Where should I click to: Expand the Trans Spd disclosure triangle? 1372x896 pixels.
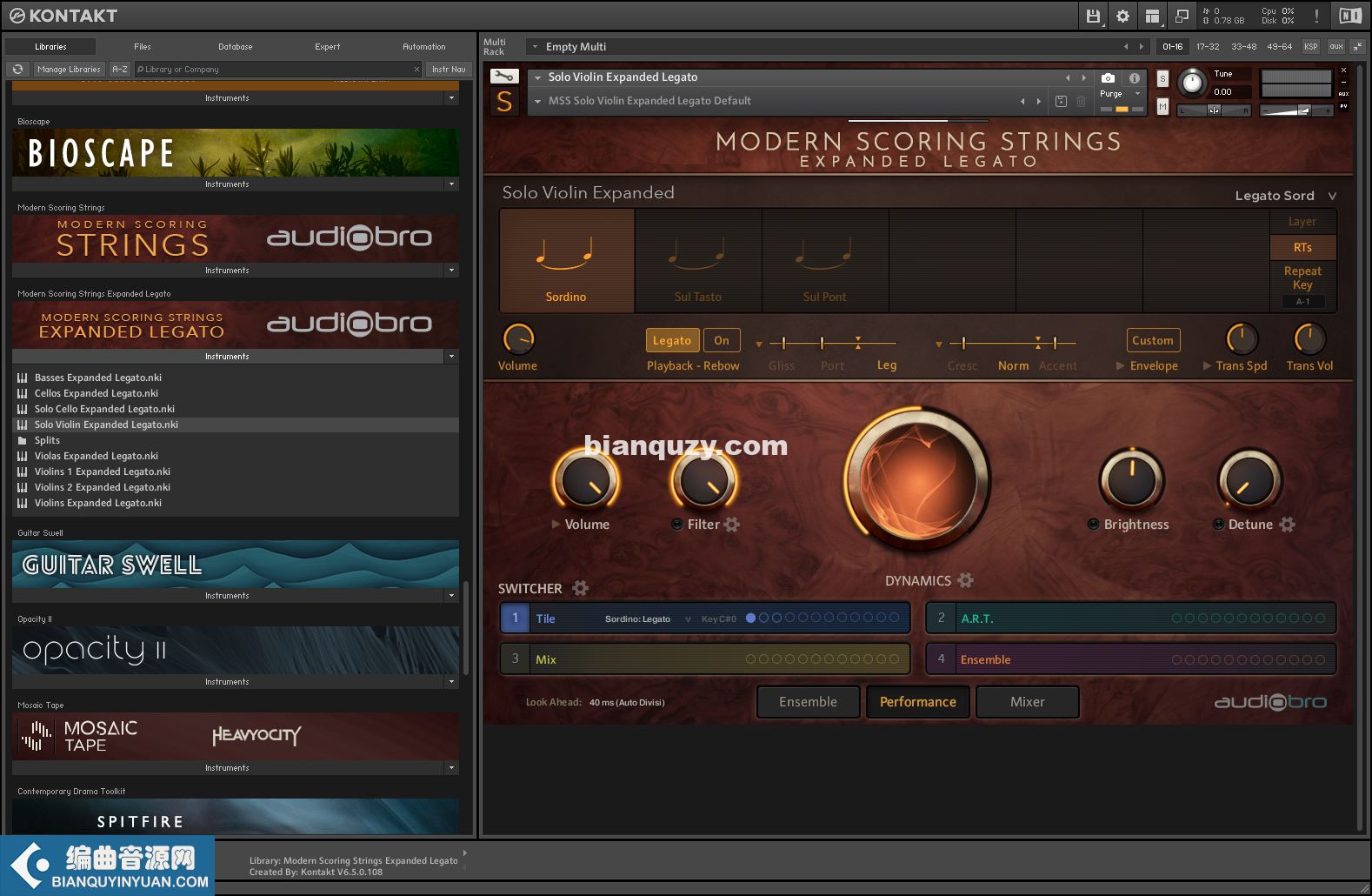(x=1207, y=366)
